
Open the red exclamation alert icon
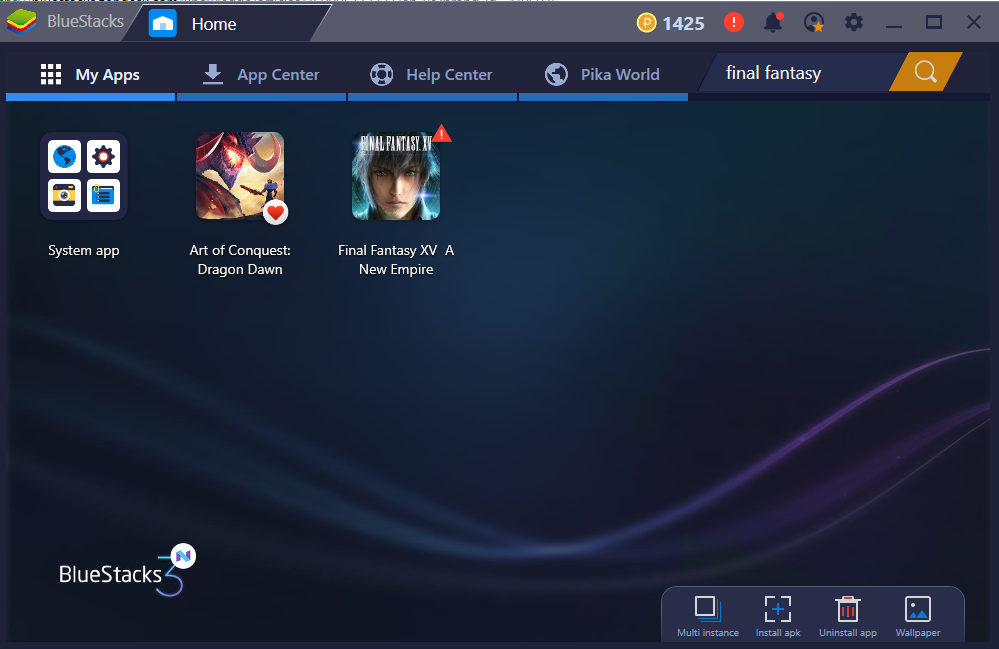[734, 22]
